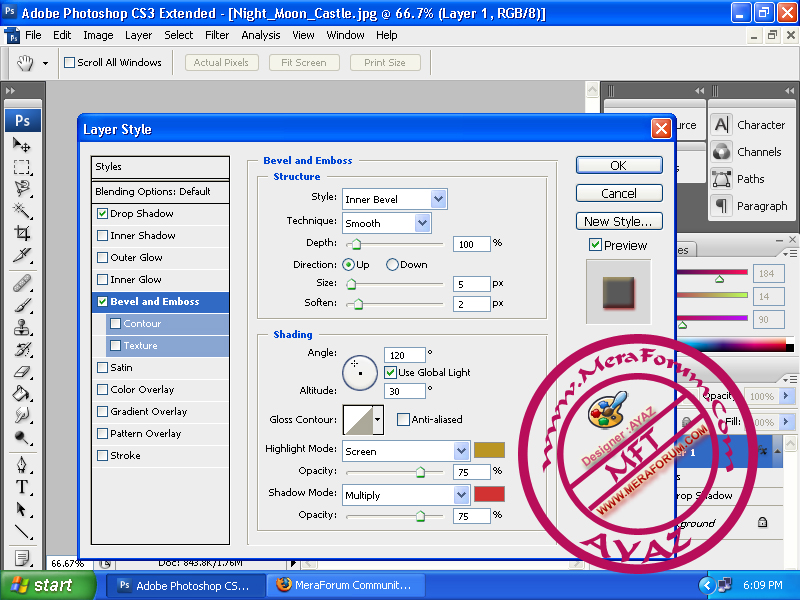This screenshot has width=800, height=600.
Task: Open the Image menu
Action: 98,35
